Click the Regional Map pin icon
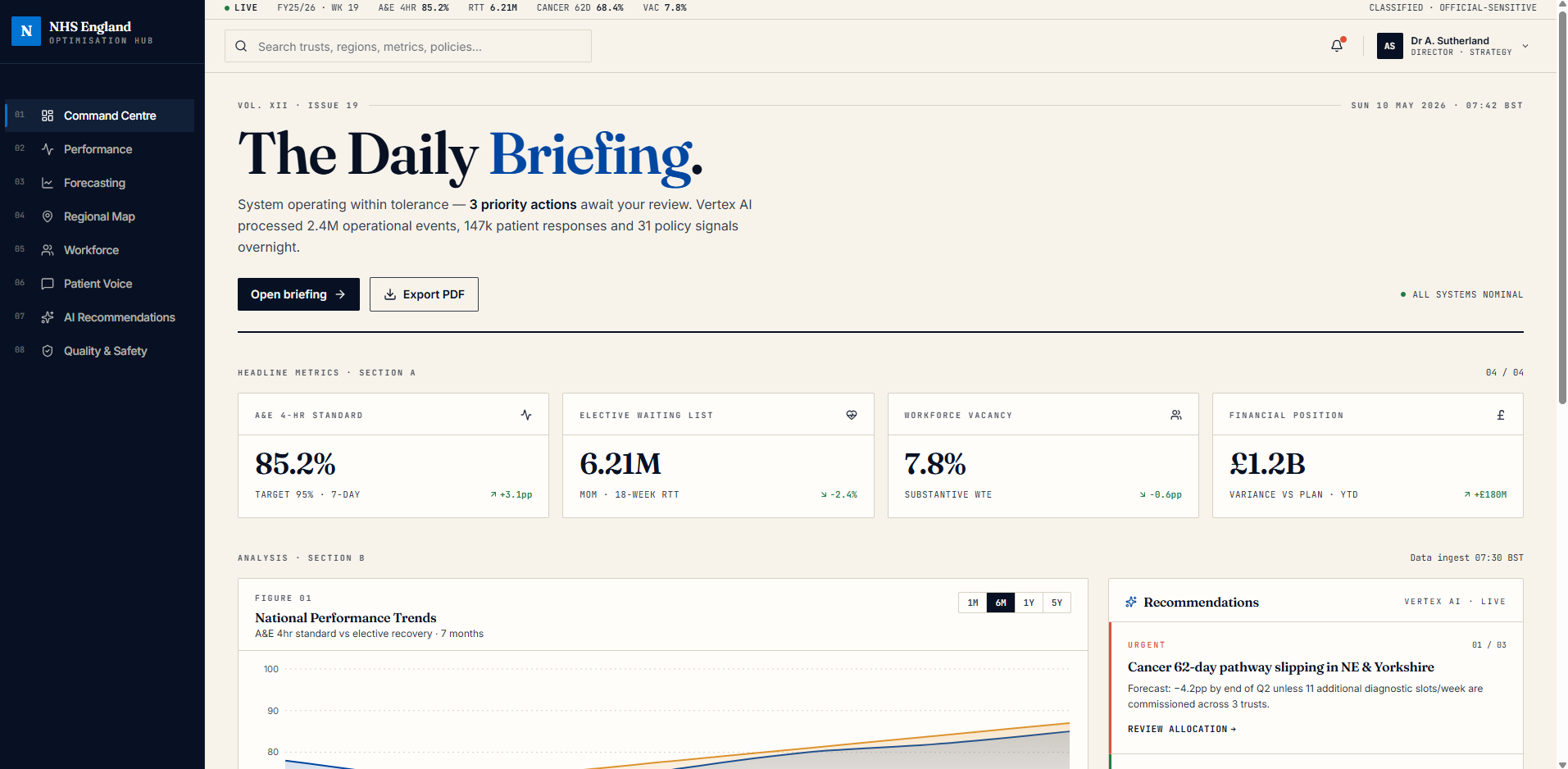Image resolution: width=1568 pixels, height=769 pixels. (48, 216)
